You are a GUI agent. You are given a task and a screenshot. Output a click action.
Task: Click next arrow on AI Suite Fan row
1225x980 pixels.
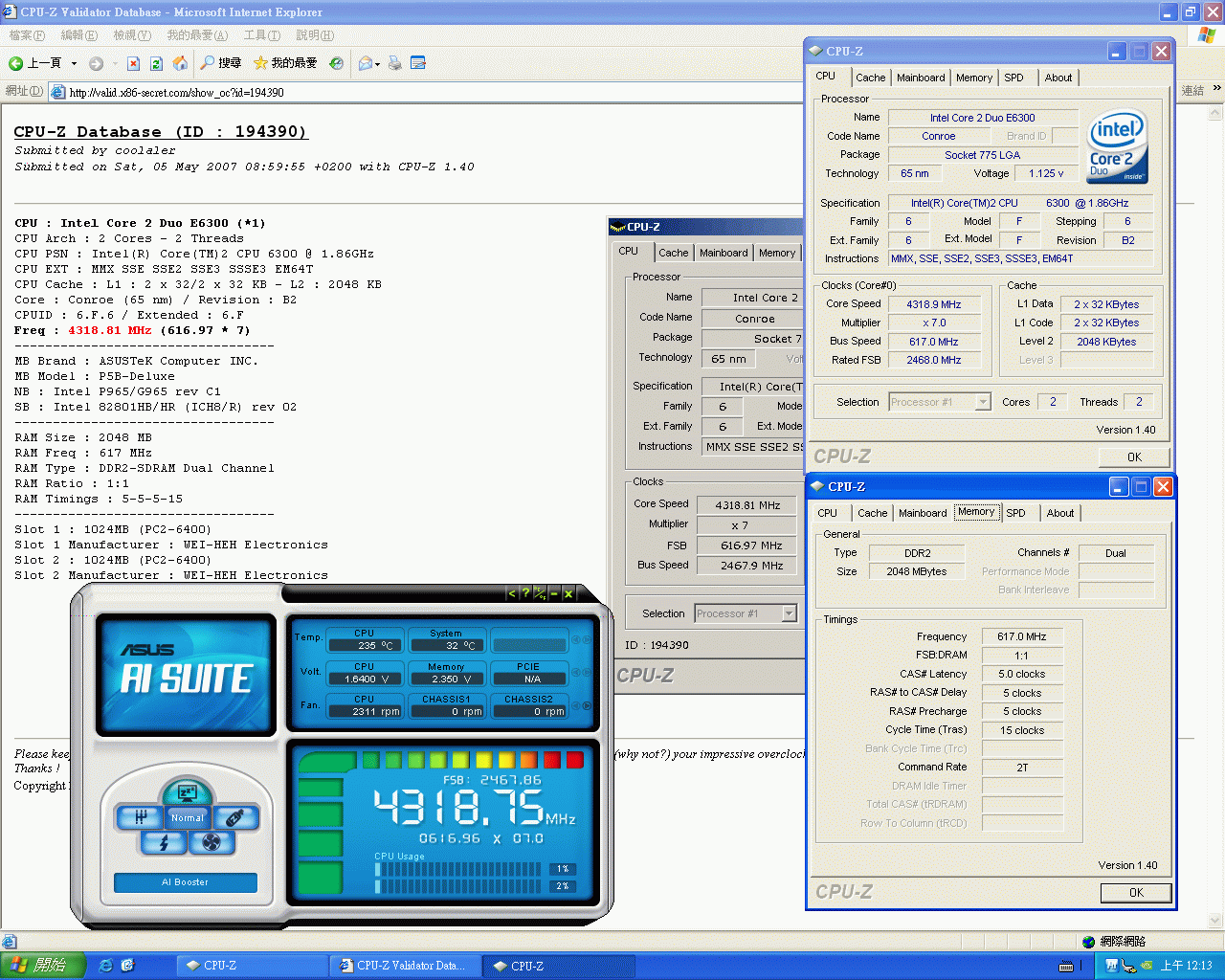point(586,706)
